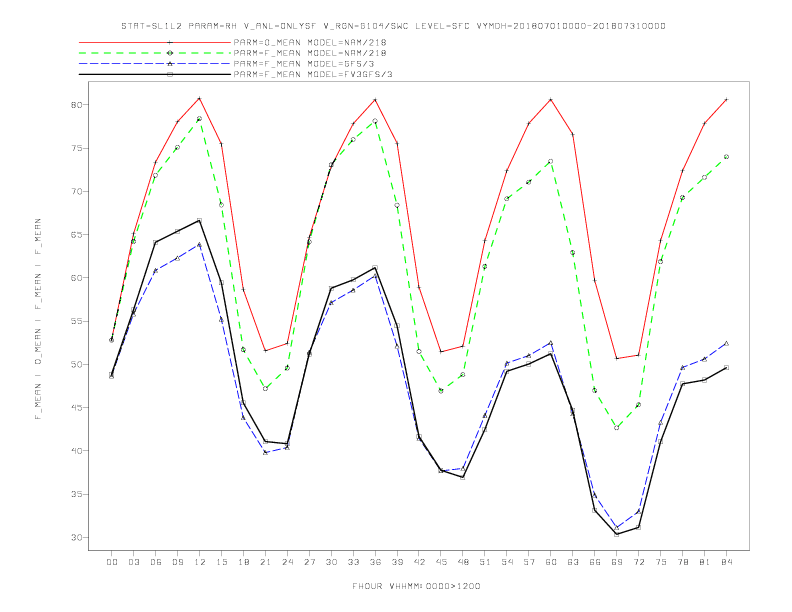Screen dimensions: 792x612
Task: Click the x-axis label FHOUR VHHMM:0000>1200
Action: click(x=416, y=586)
